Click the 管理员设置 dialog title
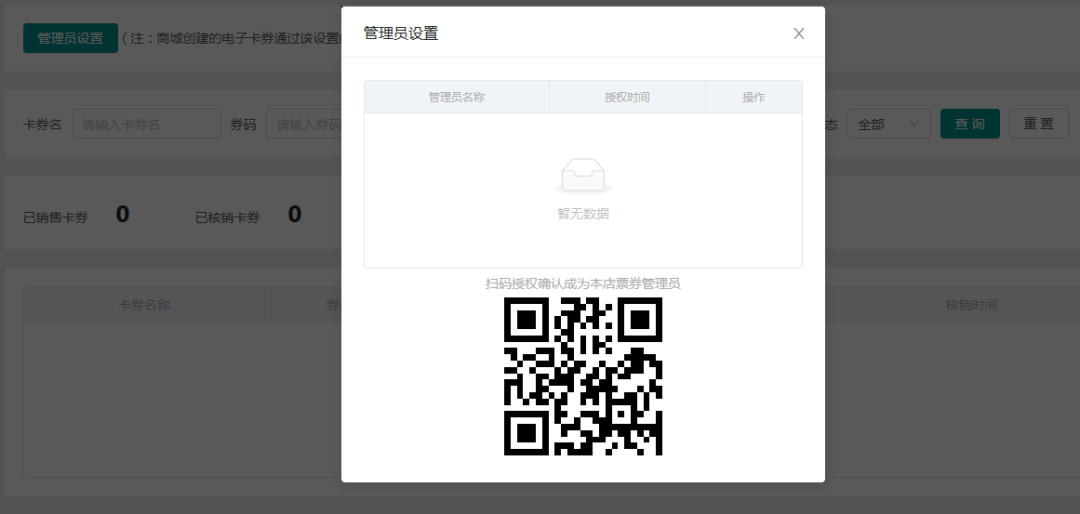1080x514 pixels. pos(401,33)
